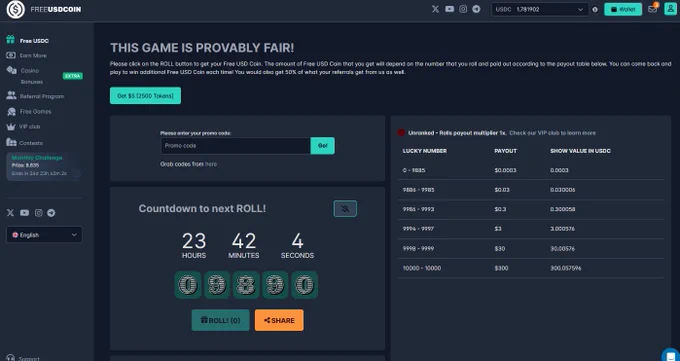Click the EXTRA badge next to Casino
This screenshot has height=361, width=680.
(72, 76)
